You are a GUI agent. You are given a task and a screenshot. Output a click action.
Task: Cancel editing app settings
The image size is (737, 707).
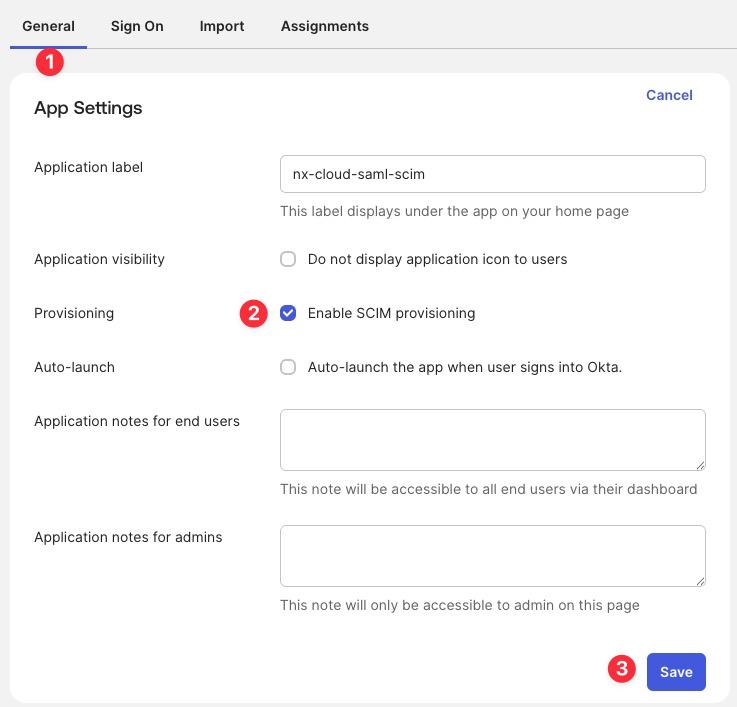(x=669, y=95)
